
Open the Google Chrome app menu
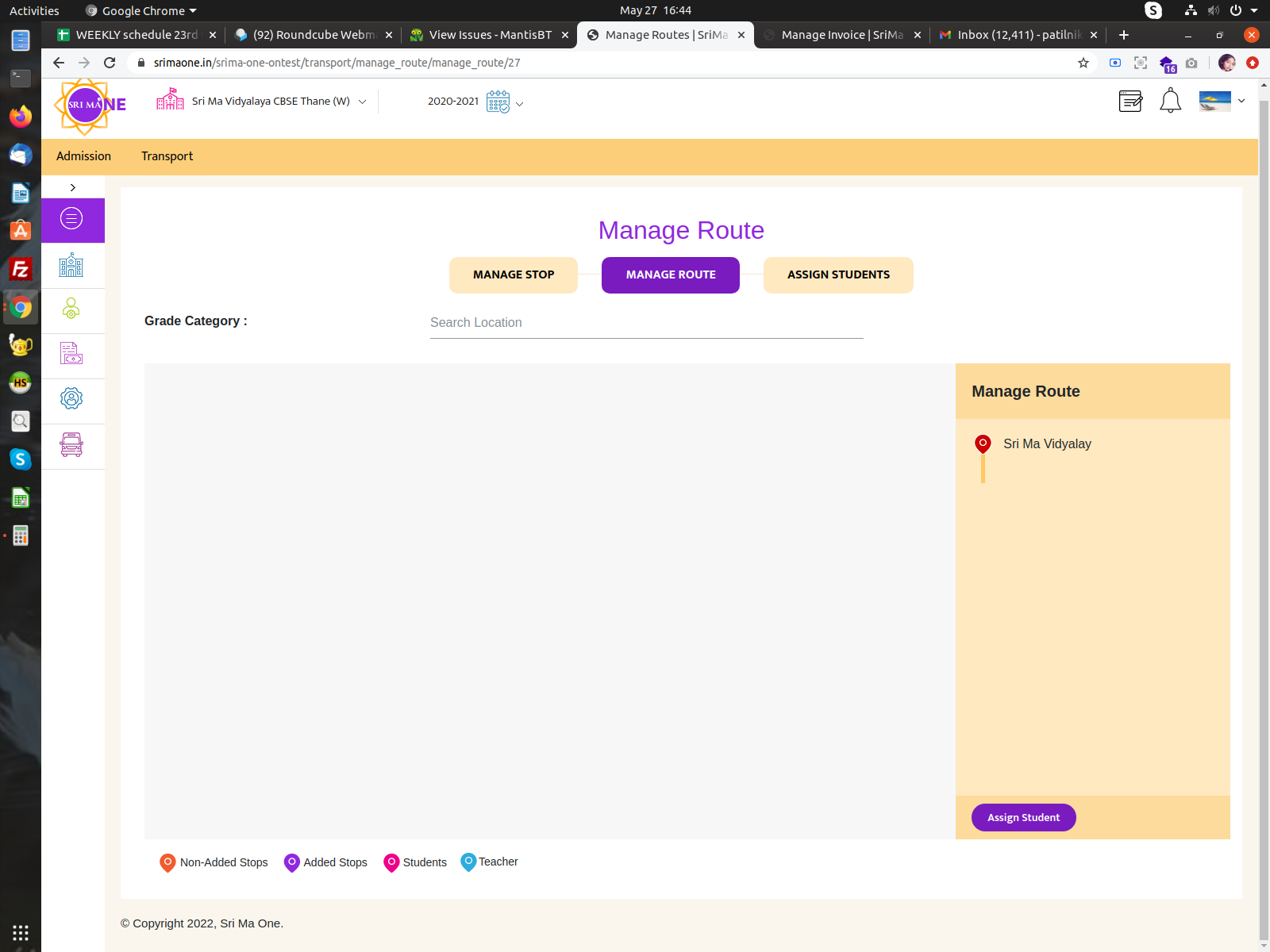(x=141, y=10)
